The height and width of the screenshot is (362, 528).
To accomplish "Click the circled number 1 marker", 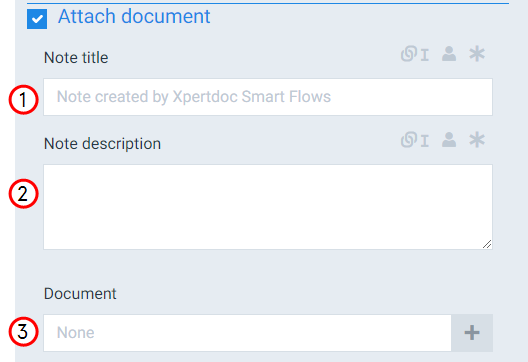I will 23,100.
